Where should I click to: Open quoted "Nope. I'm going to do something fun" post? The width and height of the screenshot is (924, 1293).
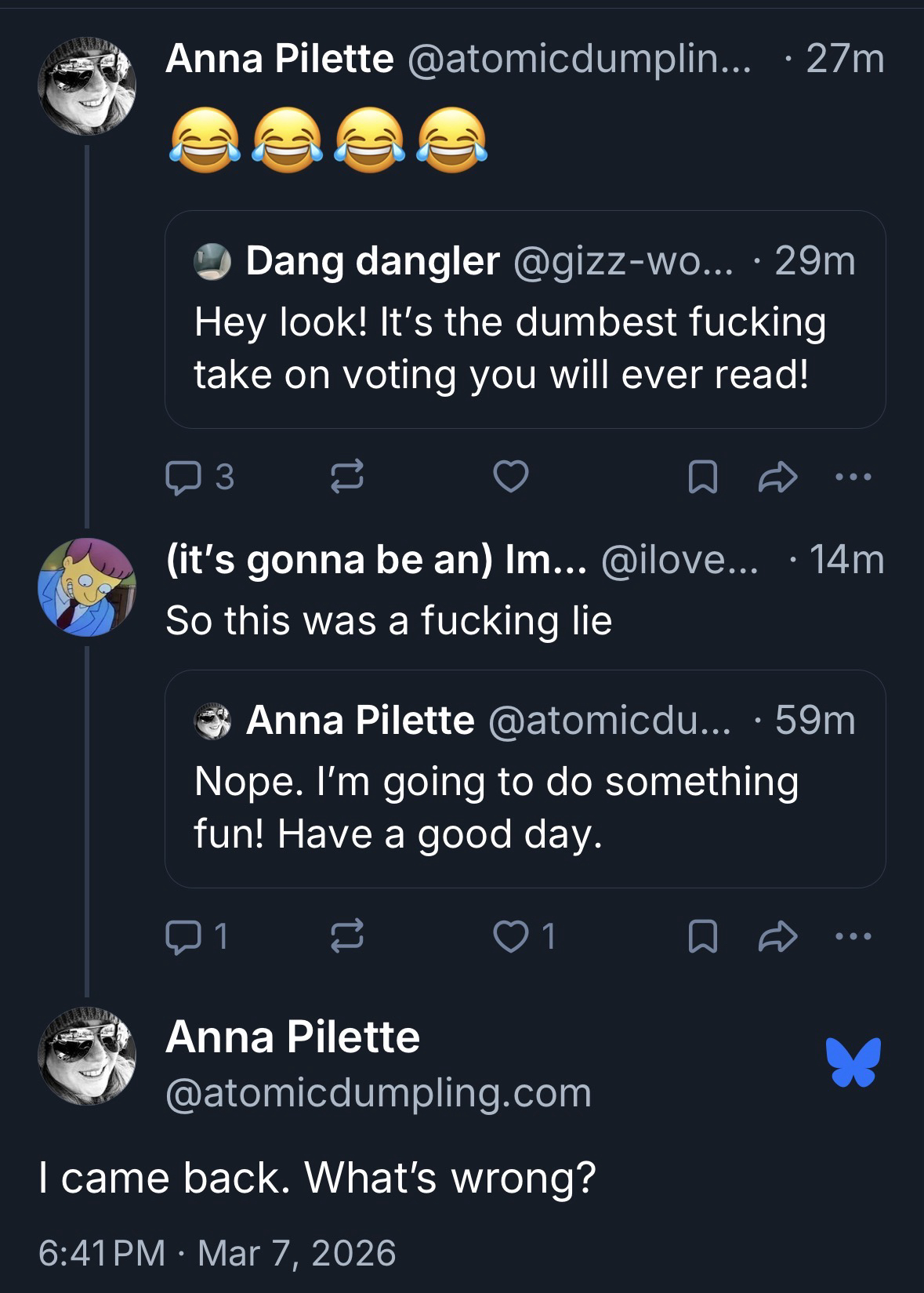524,808
